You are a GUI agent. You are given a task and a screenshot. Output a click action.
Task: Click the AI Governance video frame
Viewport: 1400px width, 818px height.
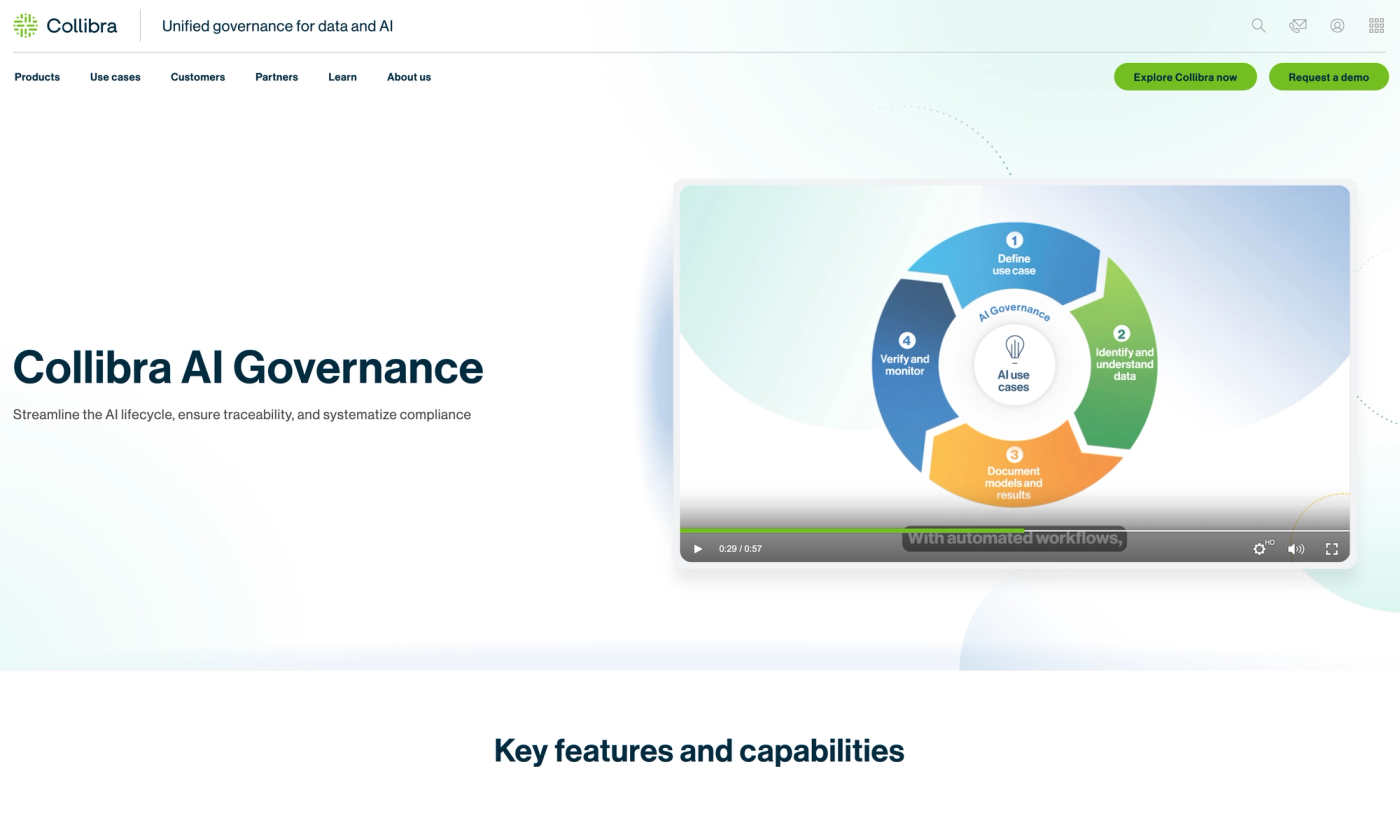(x=1015, y=373)
